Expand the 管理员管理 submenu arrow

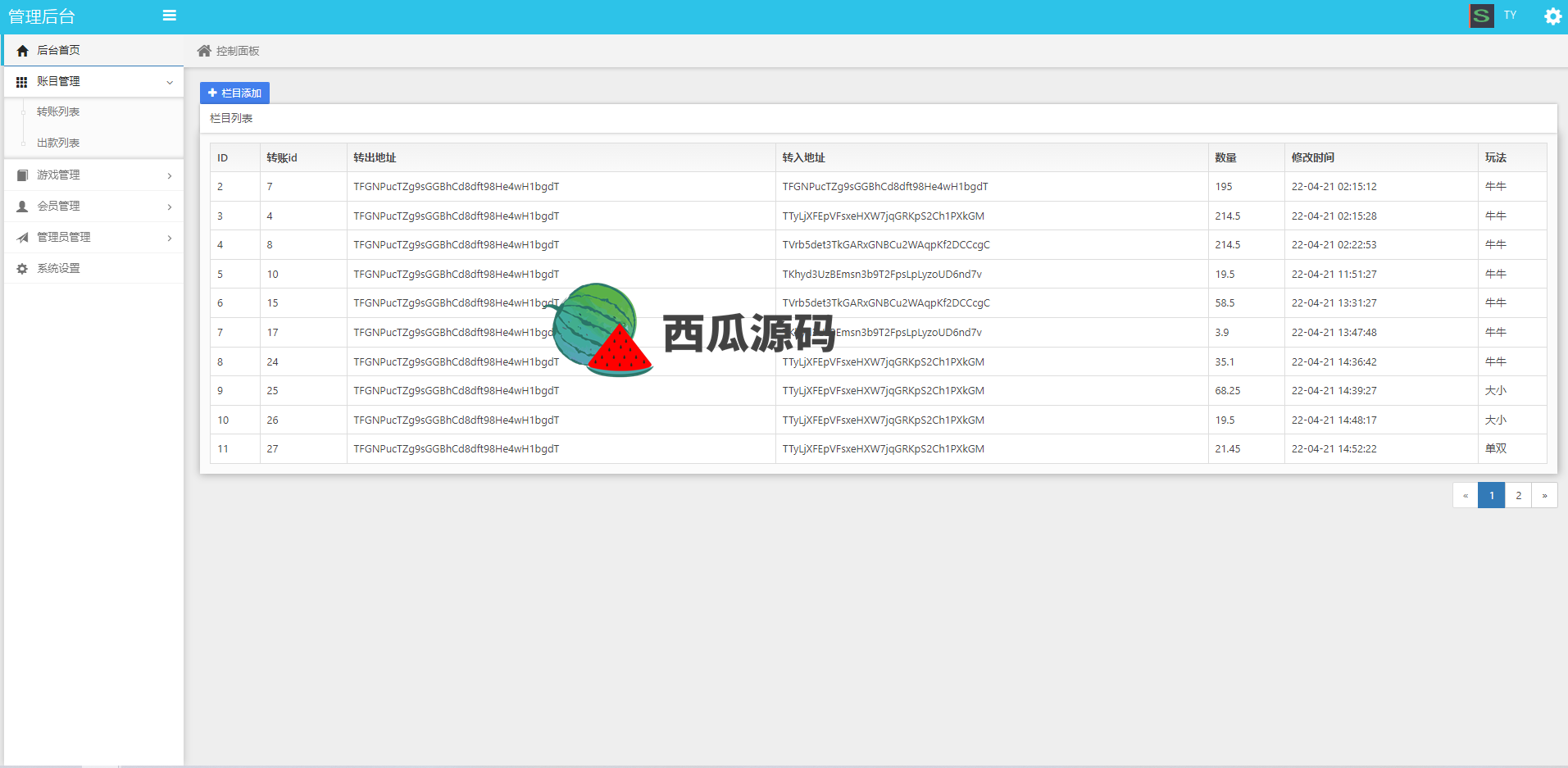pyautogui.click(x=170, y=238)
